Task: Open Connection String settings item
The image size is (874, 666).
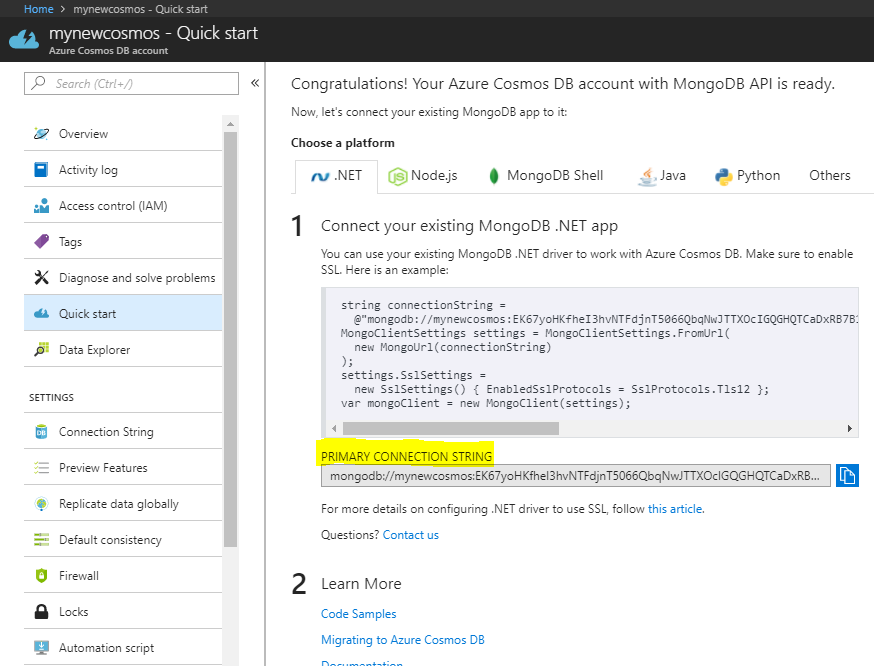Action: 123,431
